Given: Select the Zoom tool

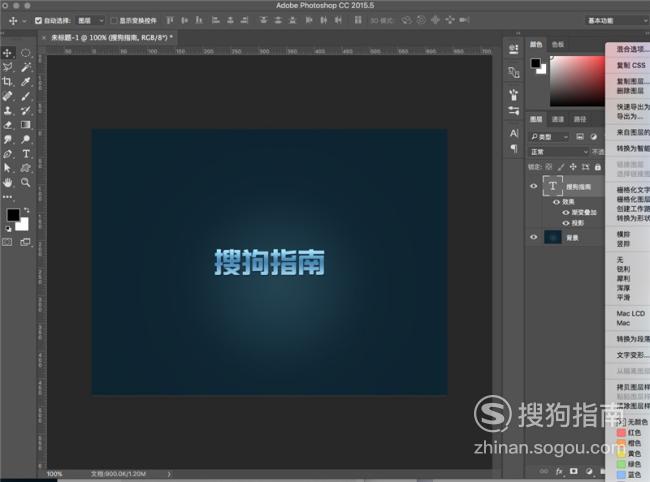Looking at the screenshot, I should [26, 182].
